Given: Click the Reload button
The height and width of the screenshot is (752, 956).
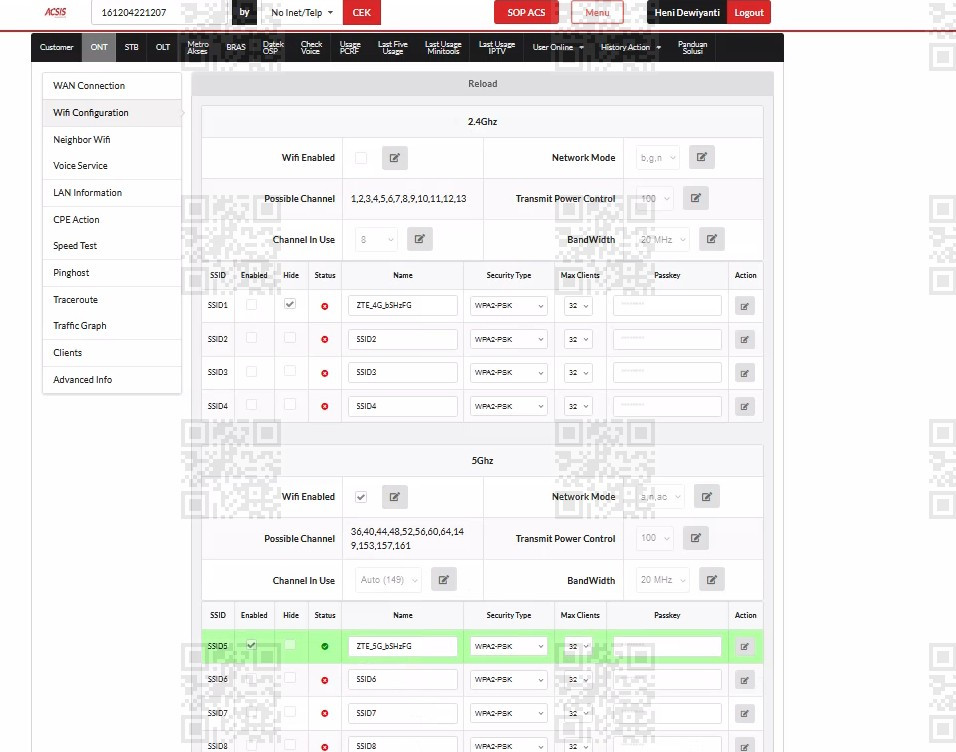Looking at the screenshot, I should [x=482, y=84].
